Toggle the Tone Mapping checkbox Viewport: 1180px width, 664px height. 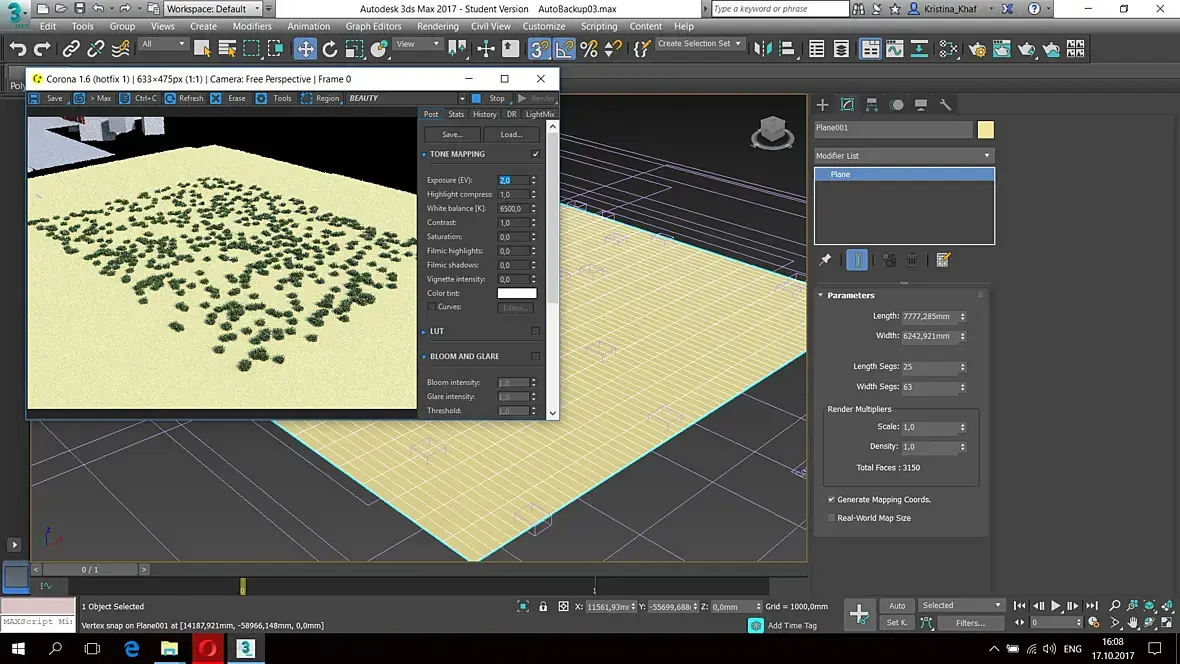tap(536, 154)
